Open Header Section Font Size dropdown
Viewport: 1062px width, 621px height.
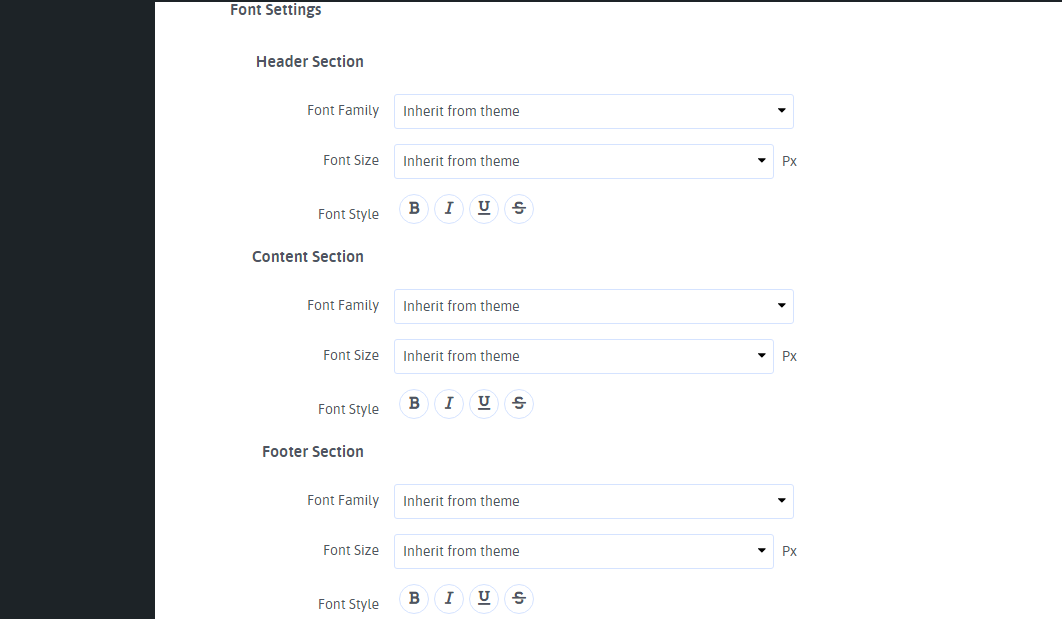pos(584,161)
